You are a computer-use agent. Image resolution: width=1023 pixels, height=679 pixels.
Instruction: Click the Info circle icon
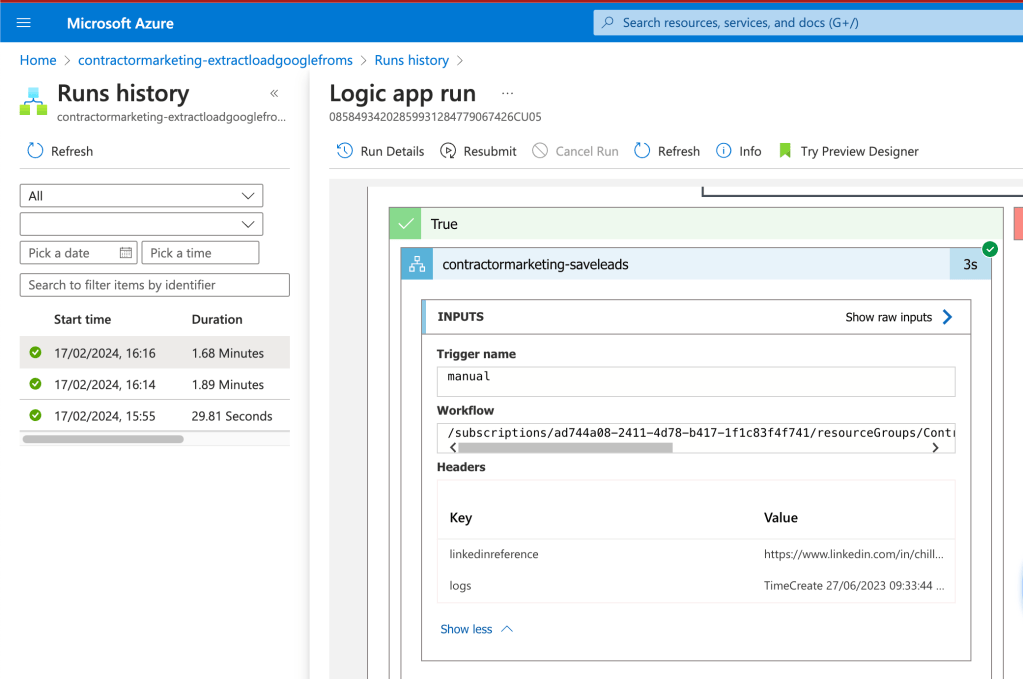pos(724,151)
